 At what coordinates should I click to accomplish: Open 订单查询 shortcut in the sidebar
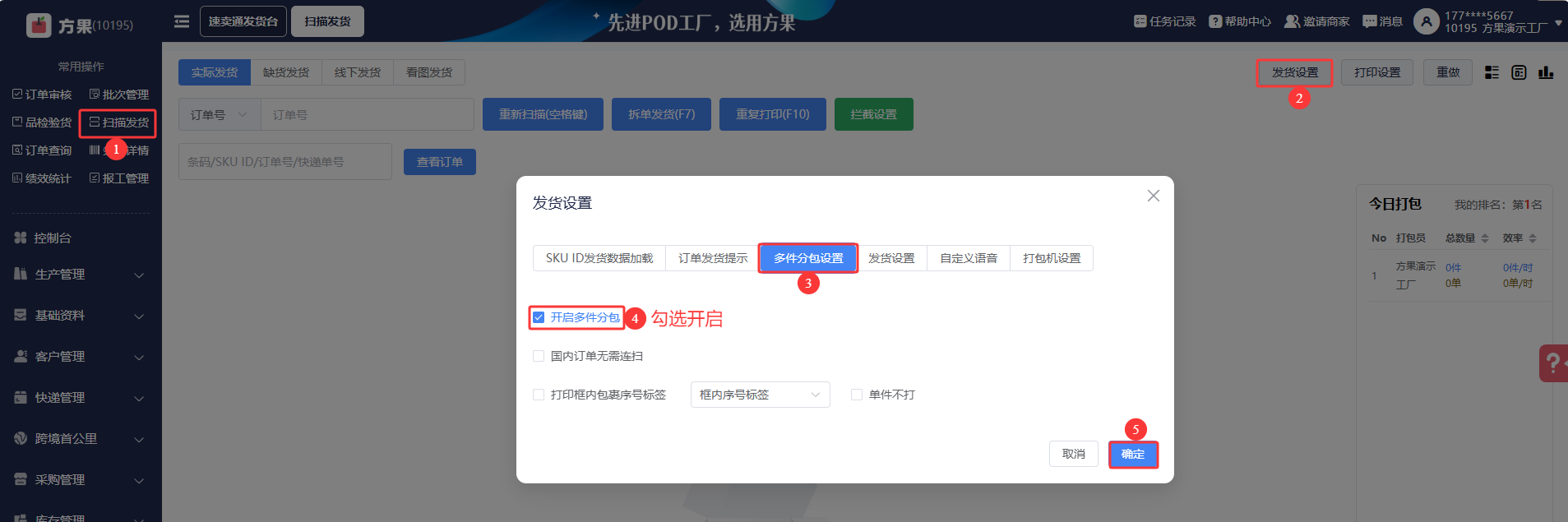[x=42, y=150]
